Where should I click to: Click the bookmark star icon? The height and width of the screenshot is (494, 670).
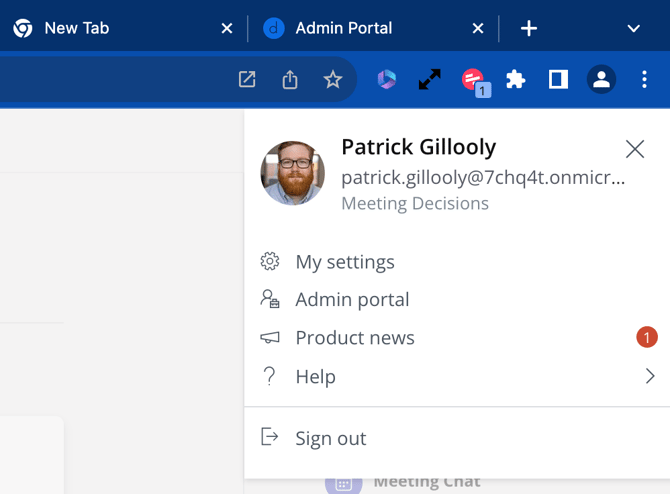point(333,80)
